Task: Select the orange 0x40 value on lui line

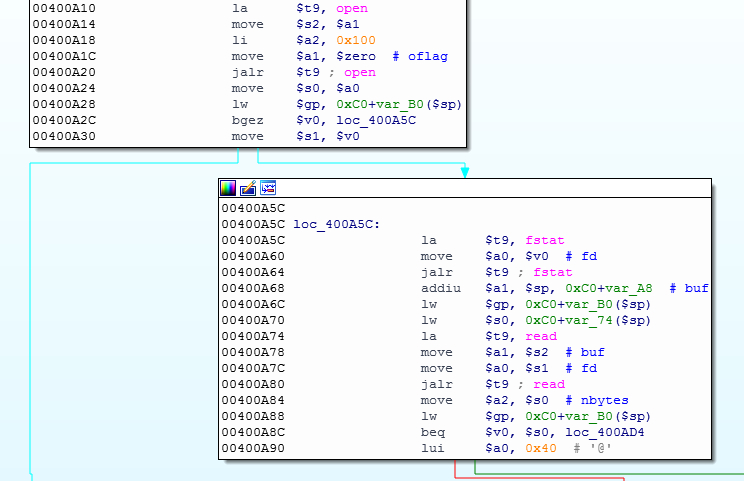Action: point(541,449)
